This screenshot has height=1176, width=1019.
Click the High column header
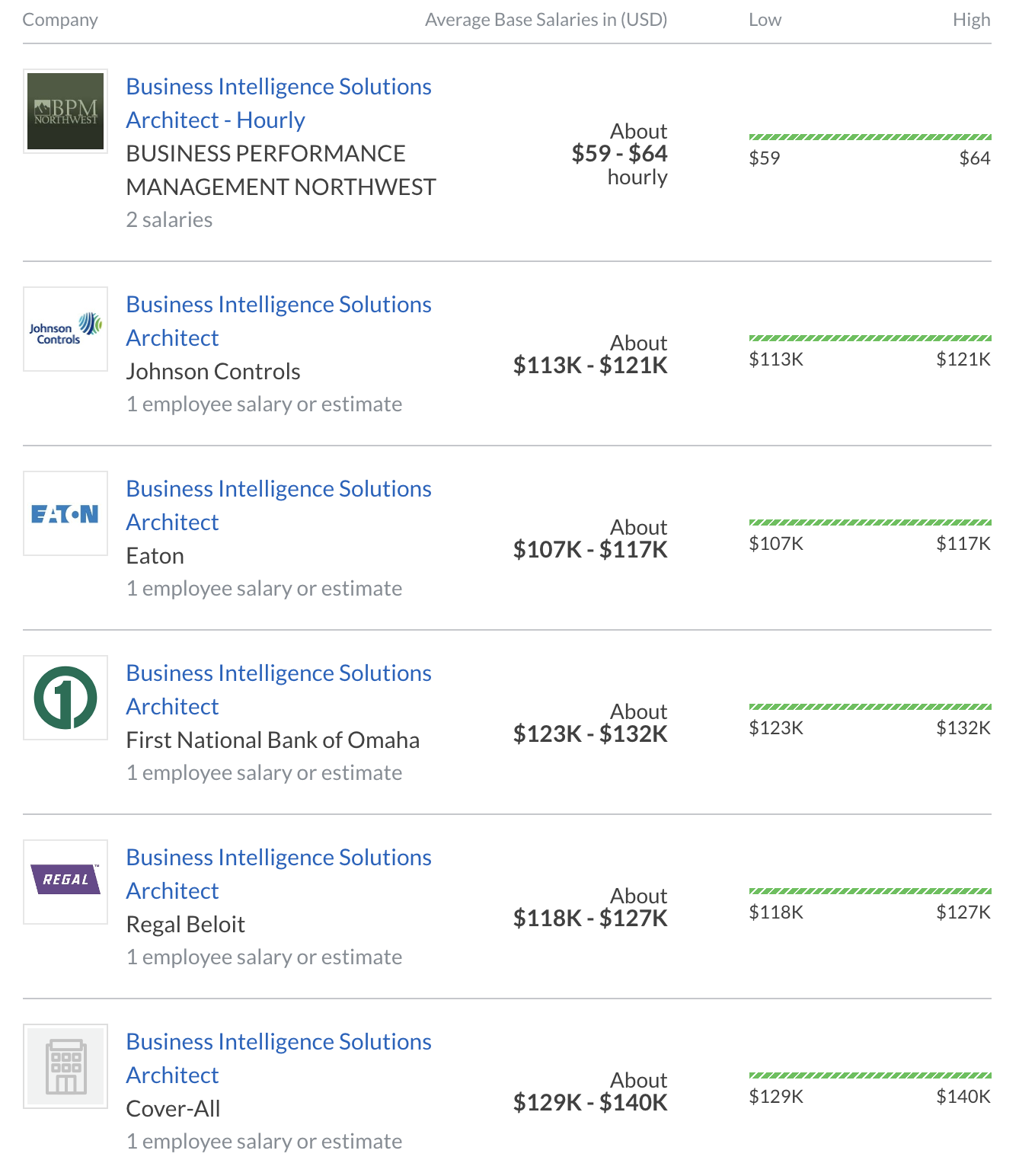click(x=971, y=20)
